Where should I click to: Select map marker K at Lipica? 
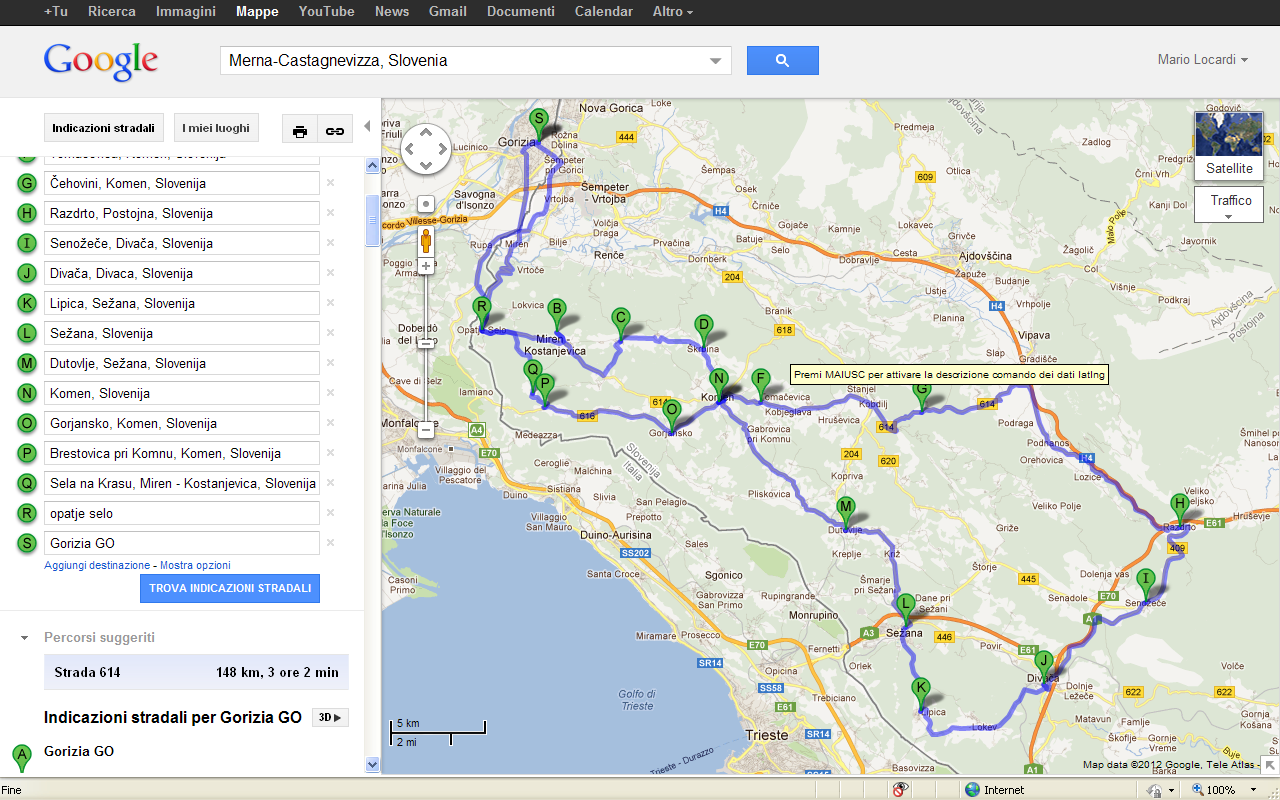click(x=920, y=694)
